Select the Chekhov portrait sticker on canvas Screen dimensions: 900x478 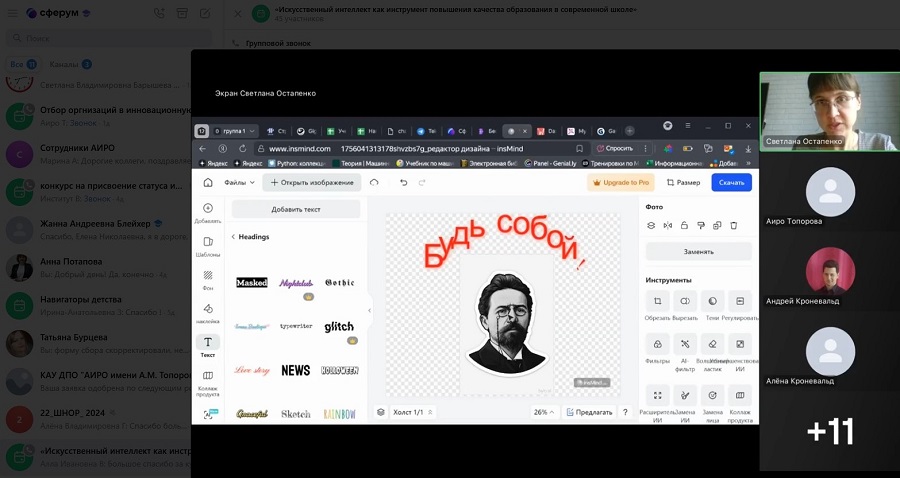click(506, 324)
